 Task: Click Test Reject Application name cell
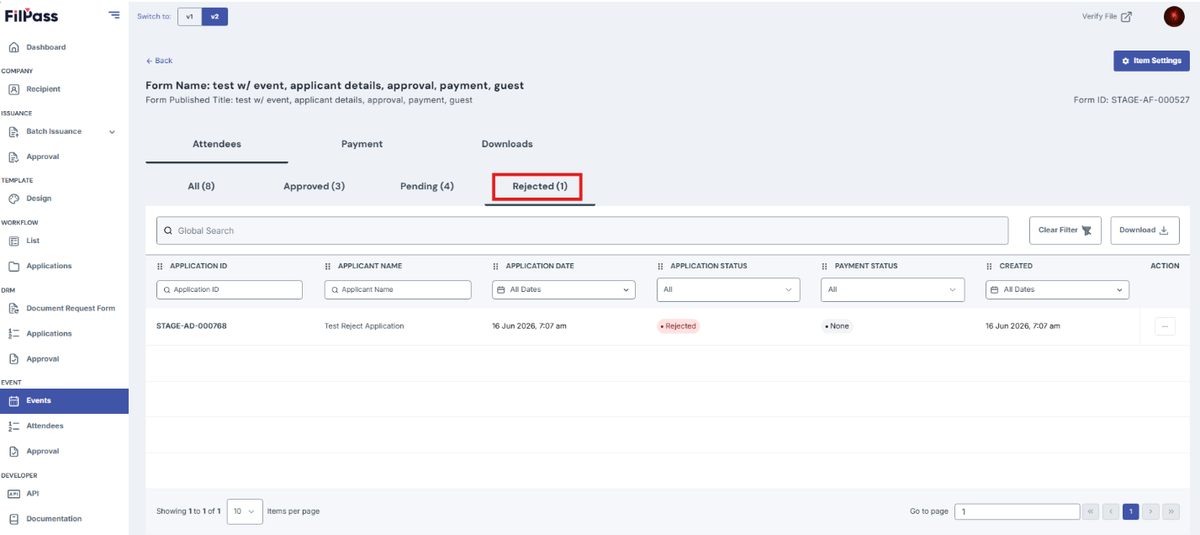click(365, 326)
